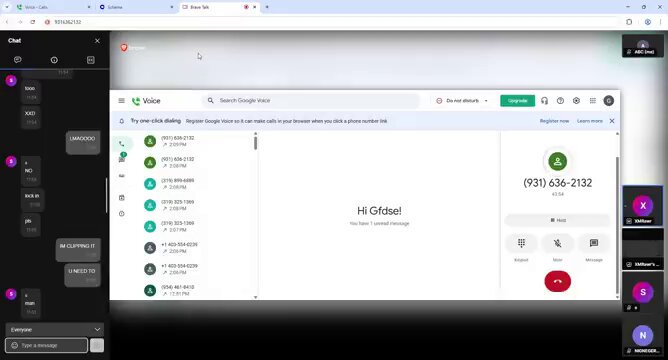The image size is (668, 360).
Task: Click the call panel vertical scrollbar
Action: pyautogui.click(x=617, y=226)
